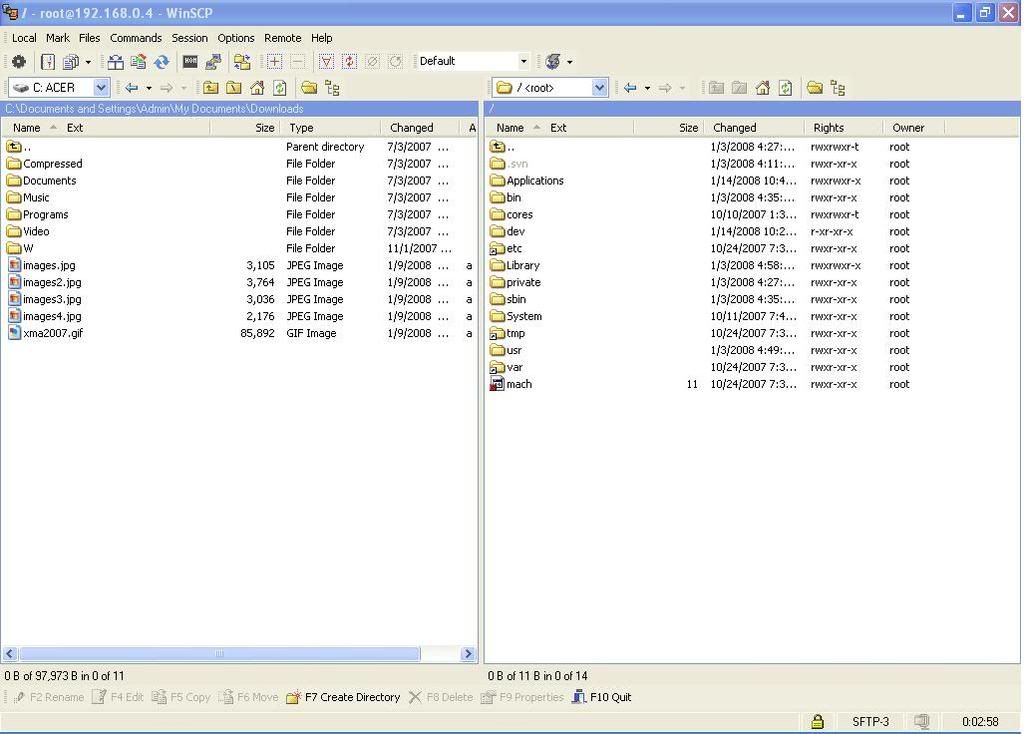Click the session globe icon
Screen dimensions: 1024x734
[552, 61]
